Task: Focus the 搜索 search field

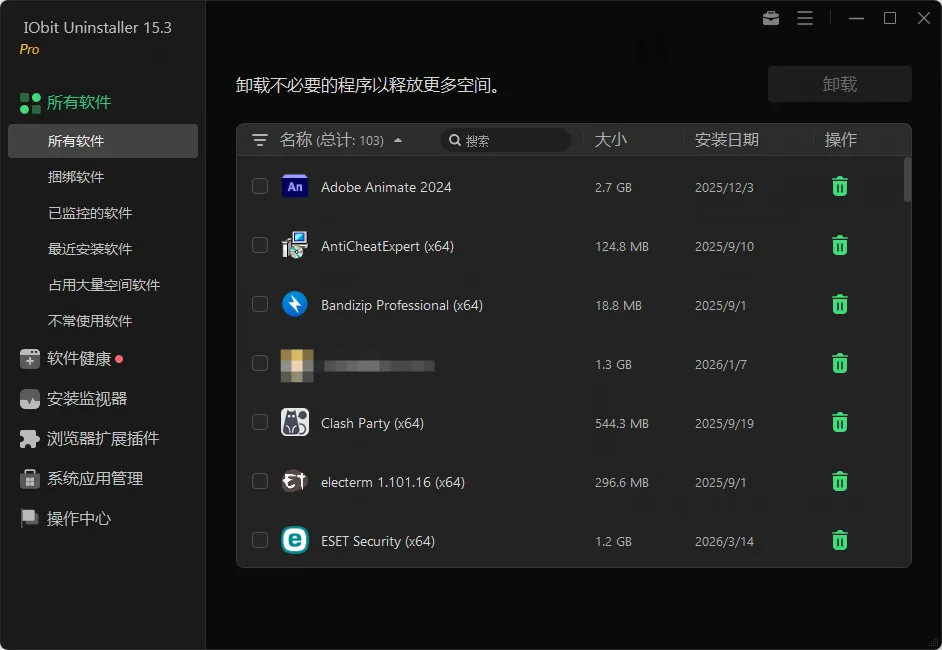Action: 506,140
